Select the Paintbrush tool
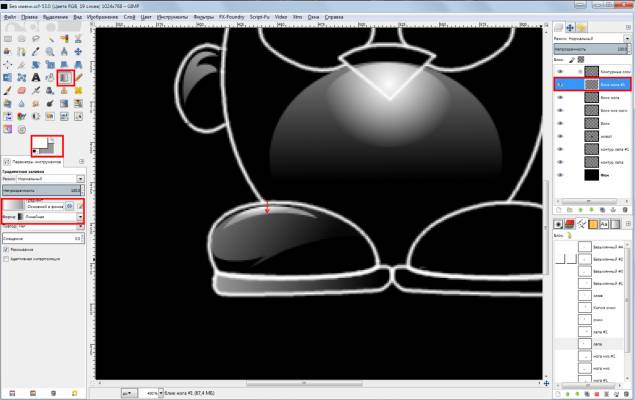 (8, 91)
